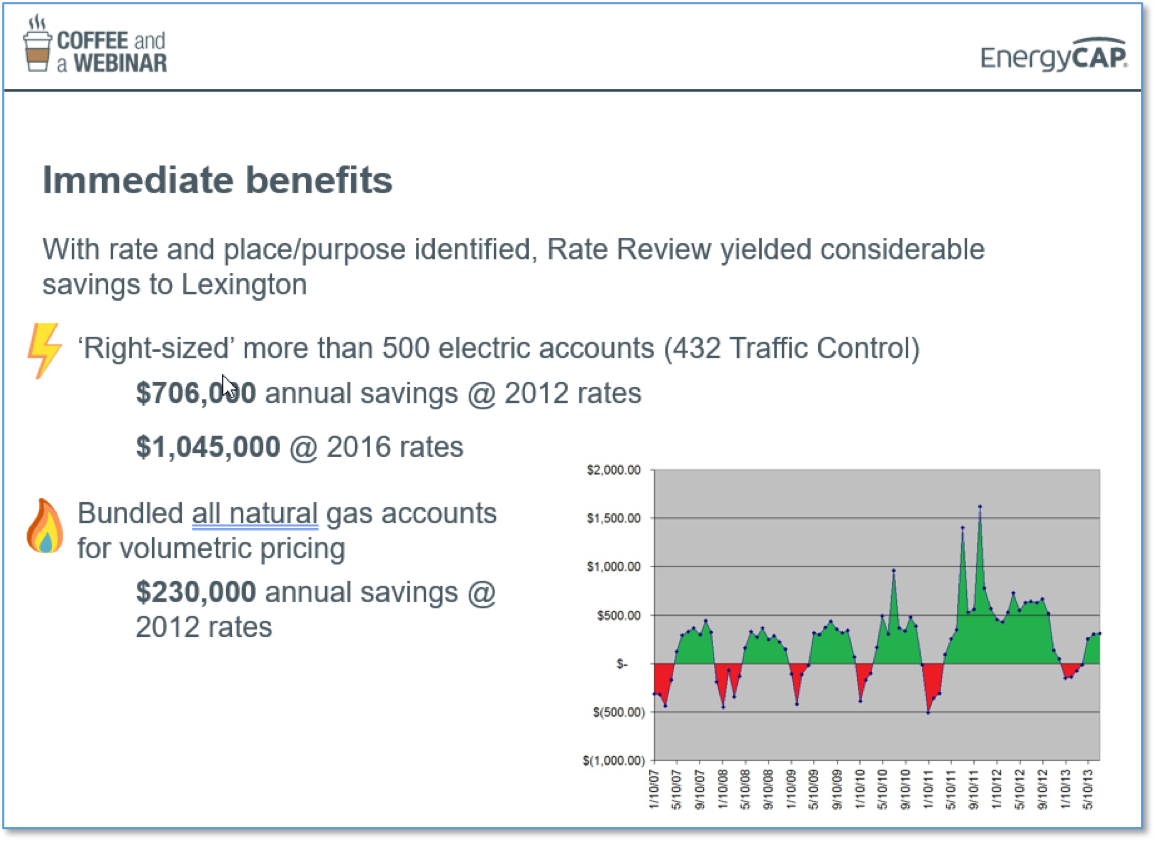Click the word 'Lexington' in the subtitle
The width and height of the screenshot is (1154, 841).
point(243,284)
